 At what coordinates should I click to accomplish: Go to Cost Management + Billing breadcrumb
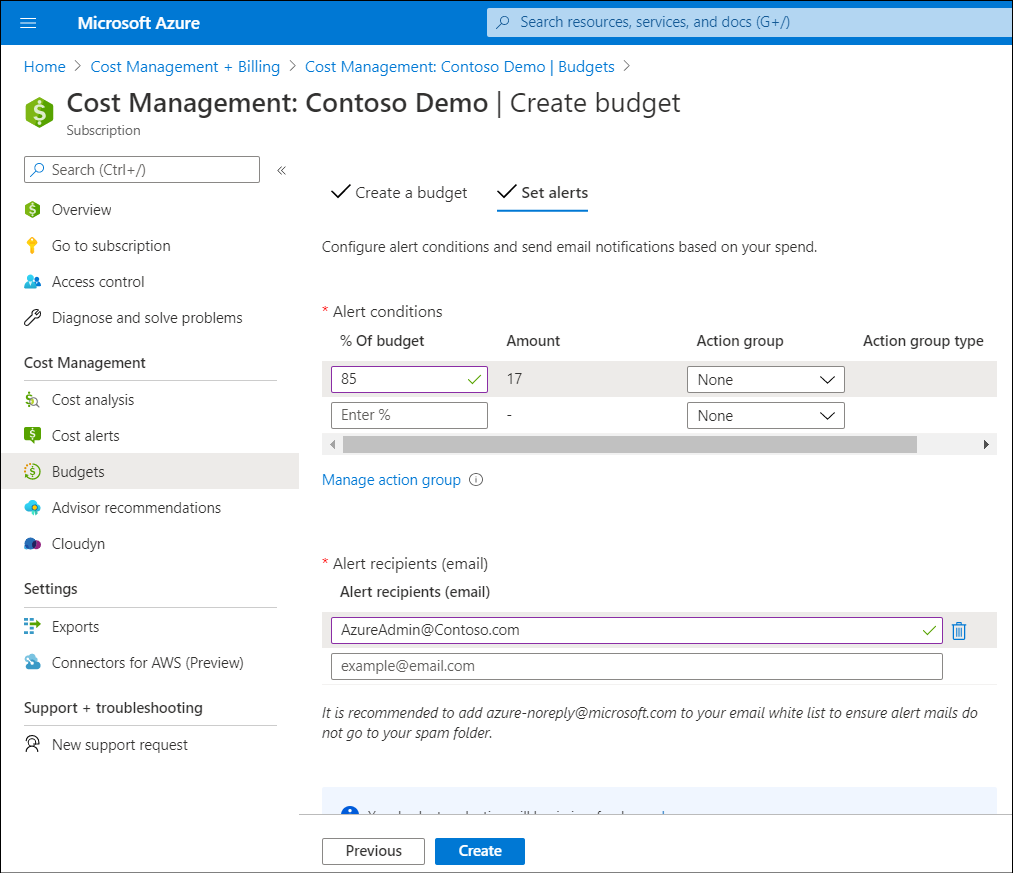pyautogui.click(x=185, y=67)
